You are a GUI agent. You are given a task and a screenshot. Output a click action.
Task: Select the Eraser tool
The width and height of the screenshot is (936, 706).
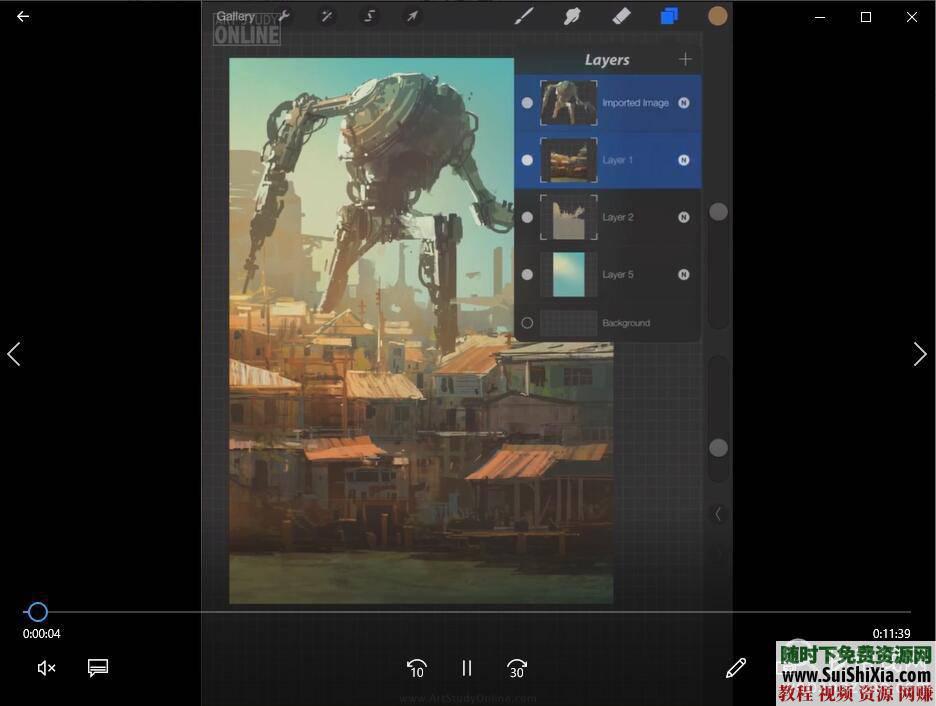(620, 16)
